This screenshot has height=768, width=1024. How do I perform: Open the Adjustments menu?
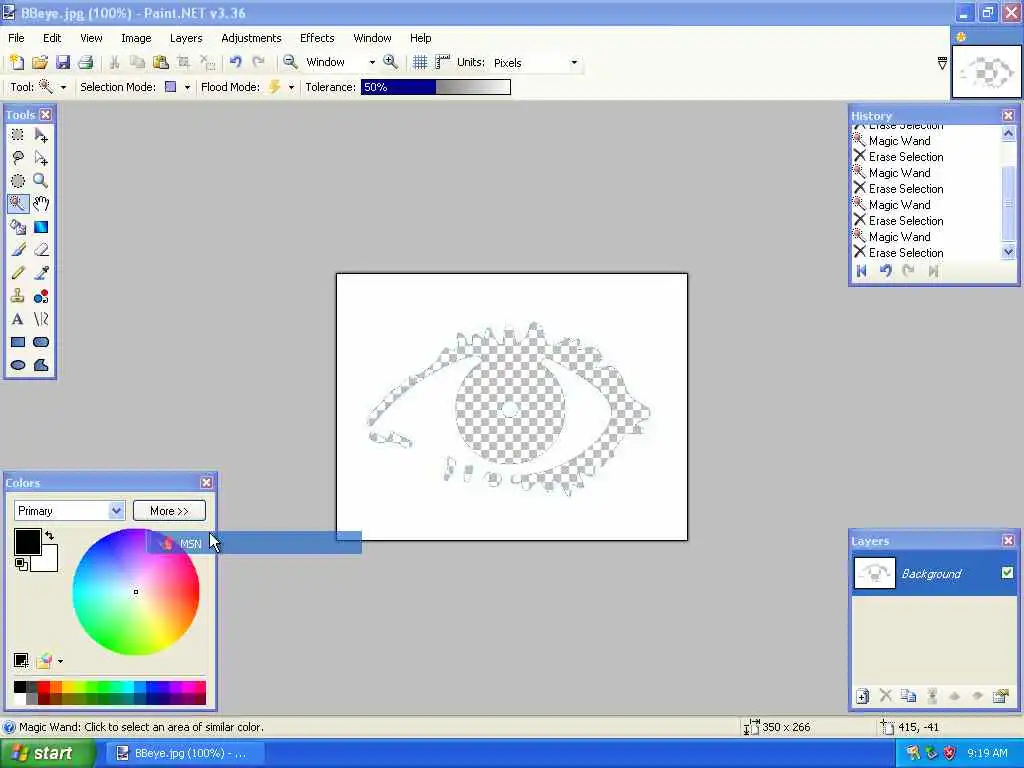[251, 38]
